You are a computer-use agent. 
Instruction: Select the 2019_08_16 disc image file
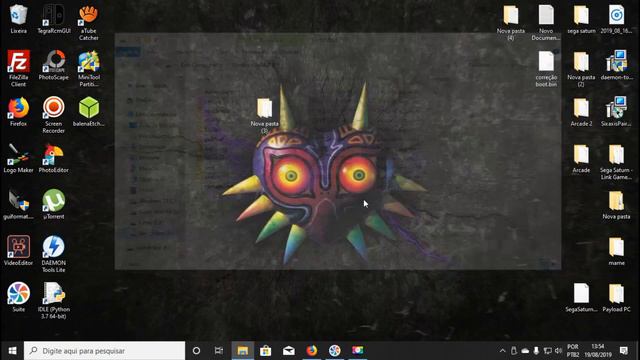tap(616, 19)
